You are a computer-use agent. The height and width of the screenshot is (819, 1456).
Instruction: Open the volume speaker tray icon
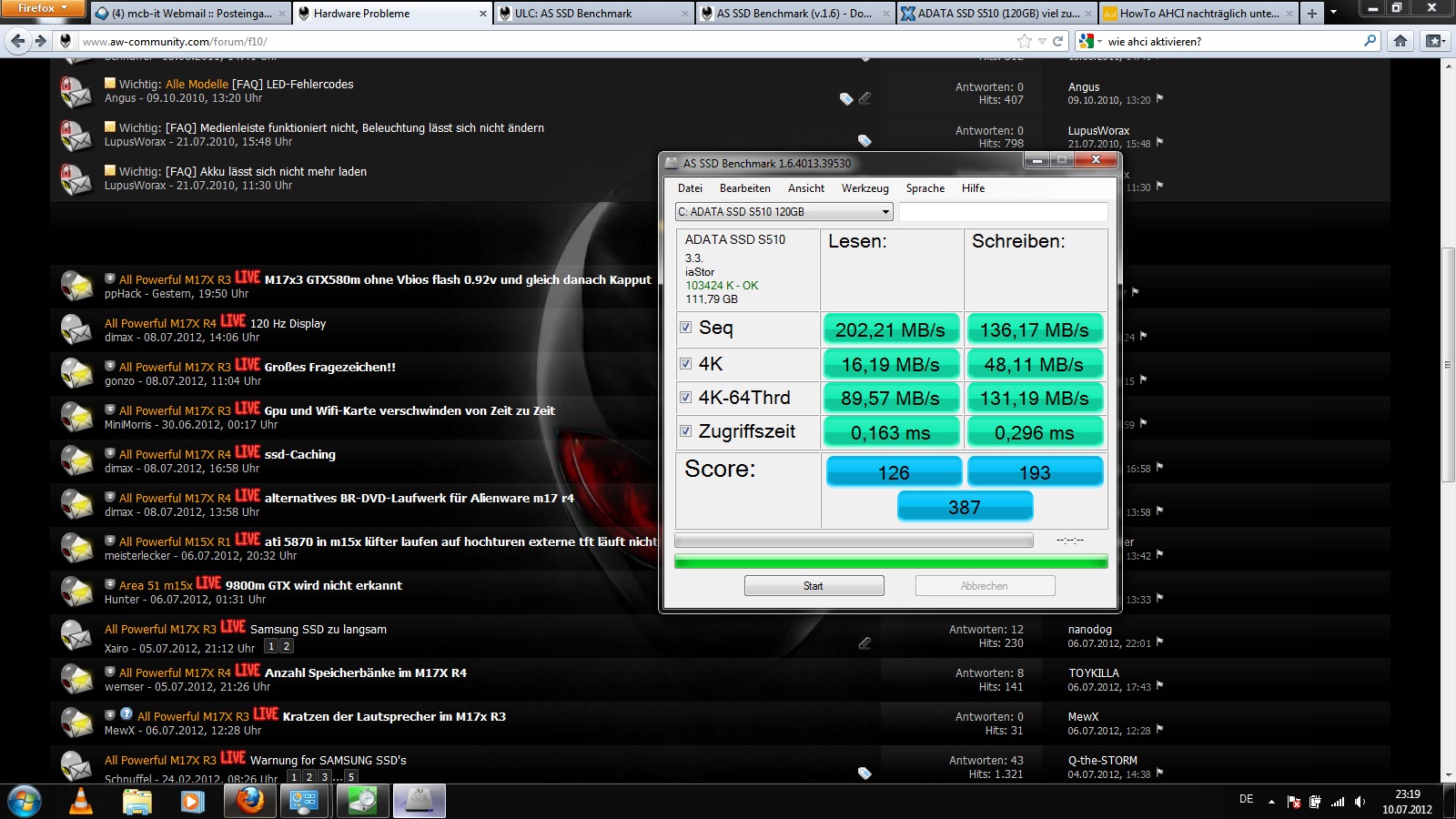1360,802
